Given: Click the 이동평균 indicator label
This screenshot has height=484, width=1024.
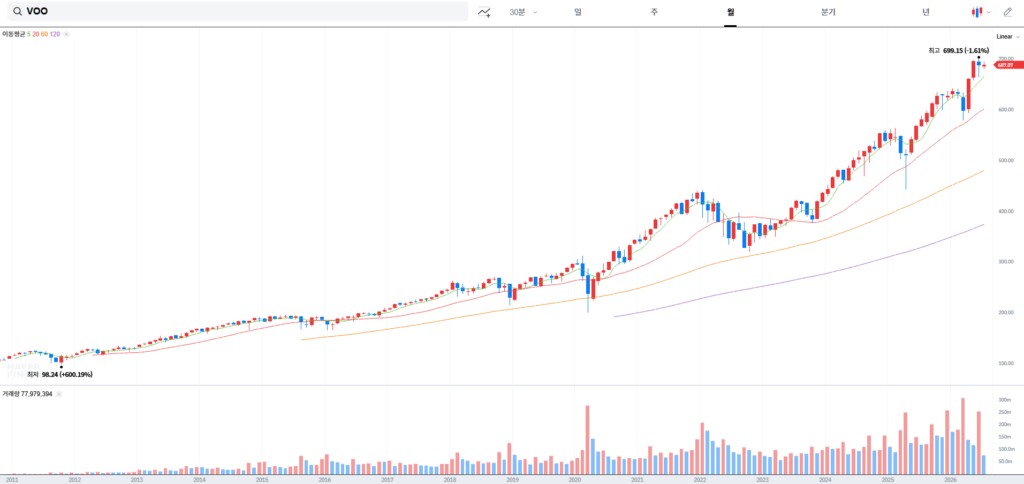Looking at the screenshot, I should pos(14,34).
